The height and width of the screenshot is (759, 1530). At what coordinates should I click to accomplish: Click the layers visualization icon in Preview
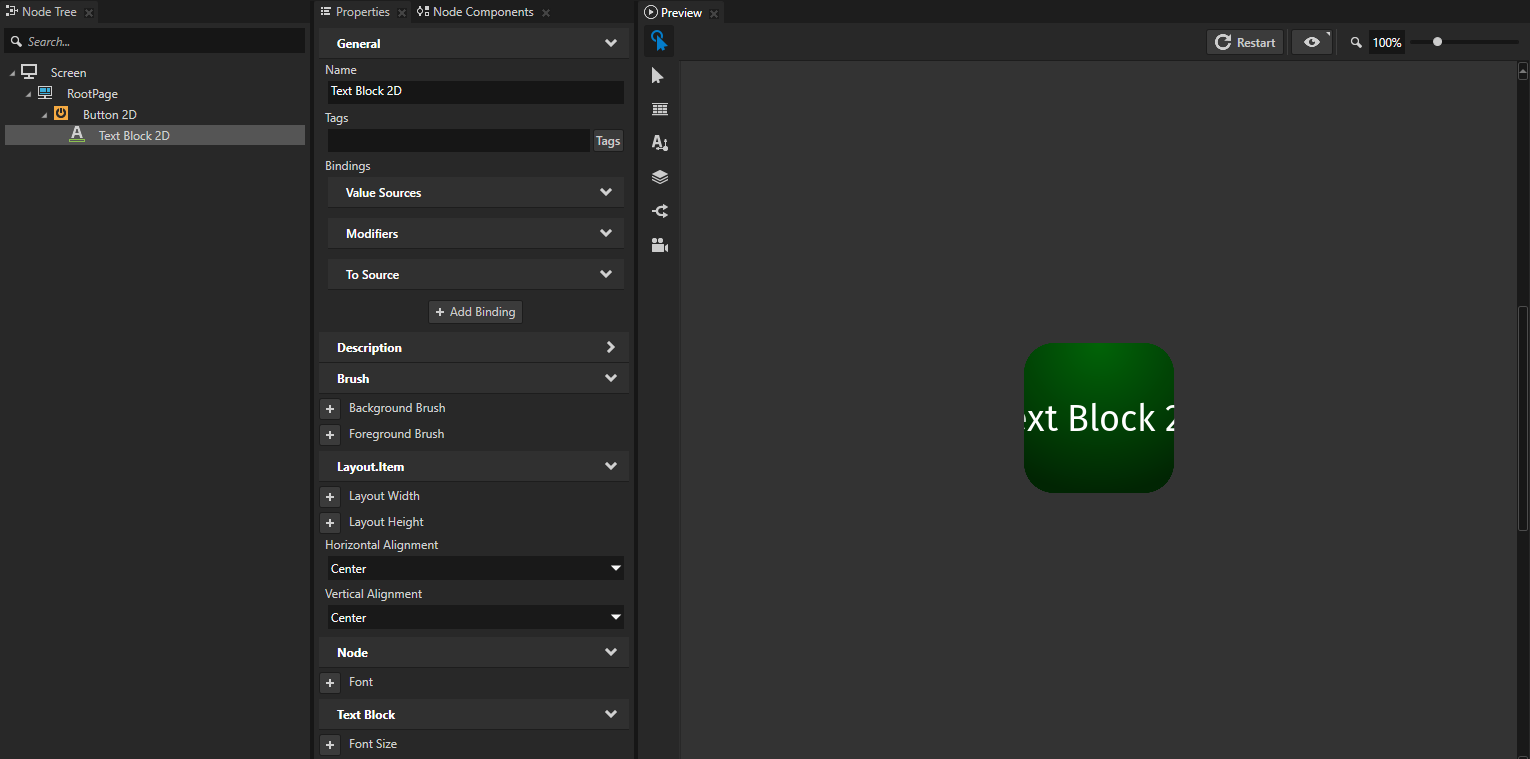(659, 177)
